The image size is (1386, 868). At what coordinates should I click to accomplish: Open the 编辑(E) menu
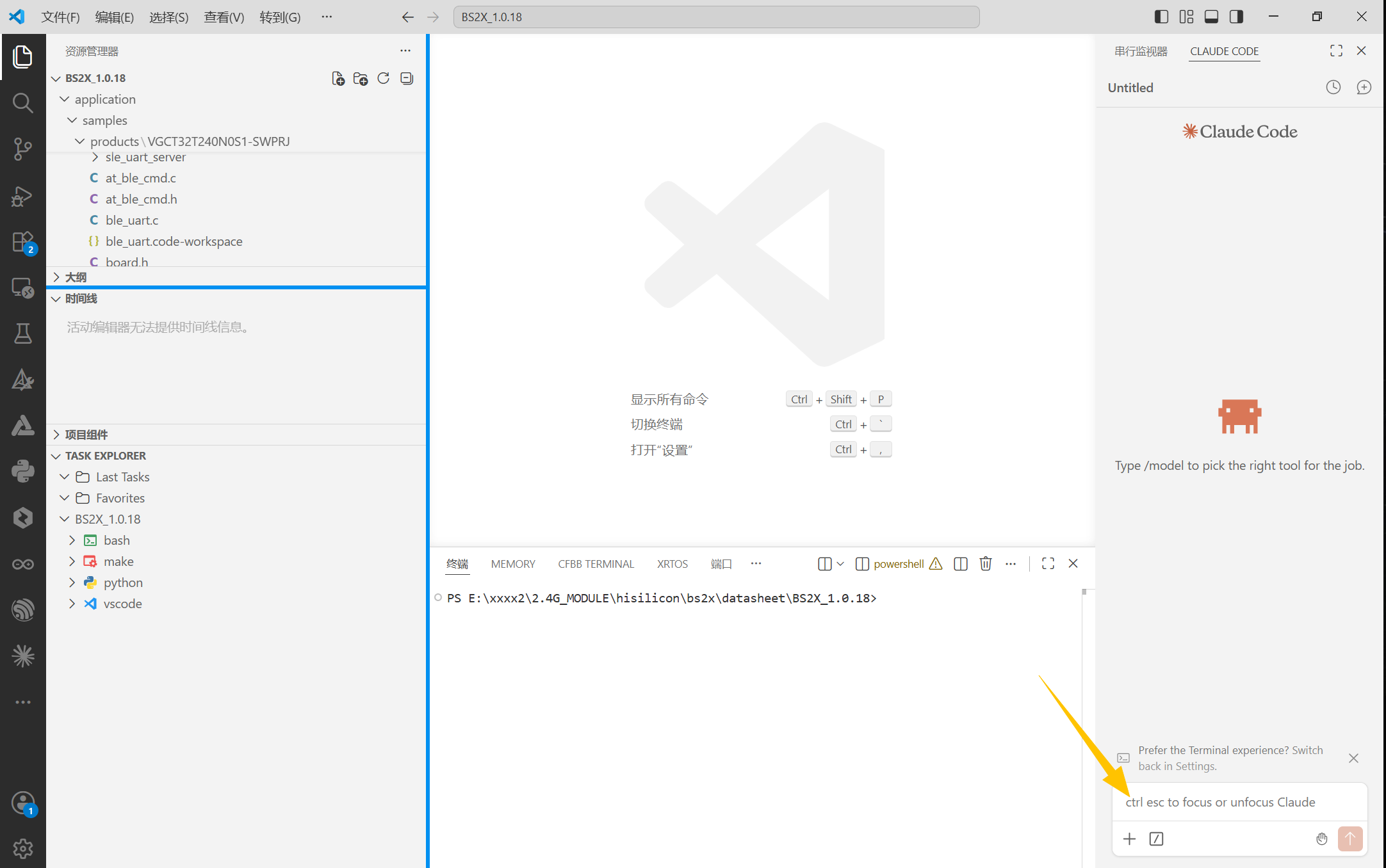click(x=115, y=17)
